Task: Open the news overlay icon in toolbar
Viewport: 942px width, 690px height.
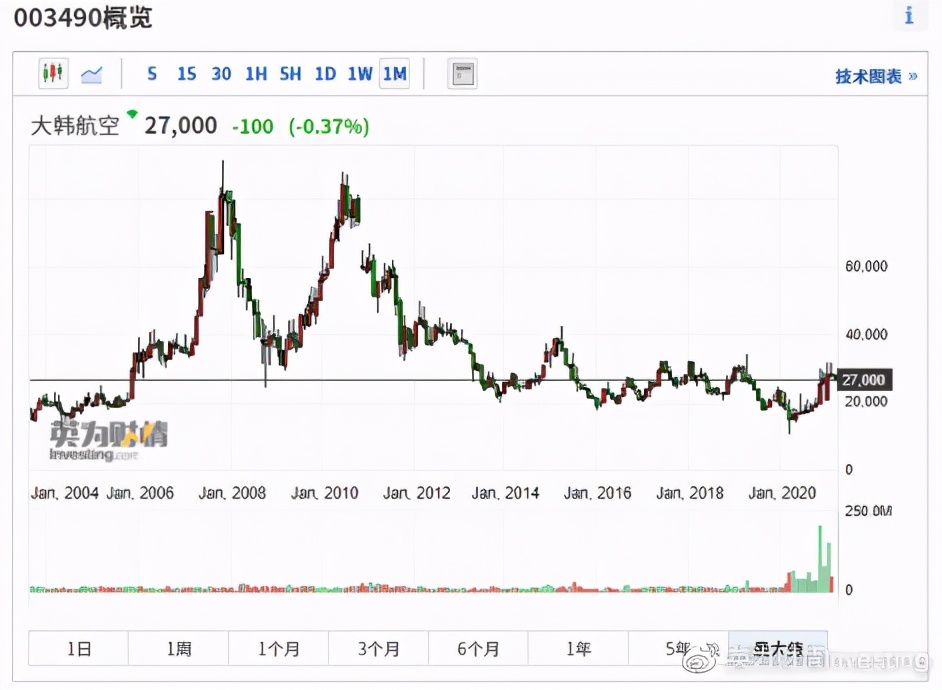Action: pos(462,74)
